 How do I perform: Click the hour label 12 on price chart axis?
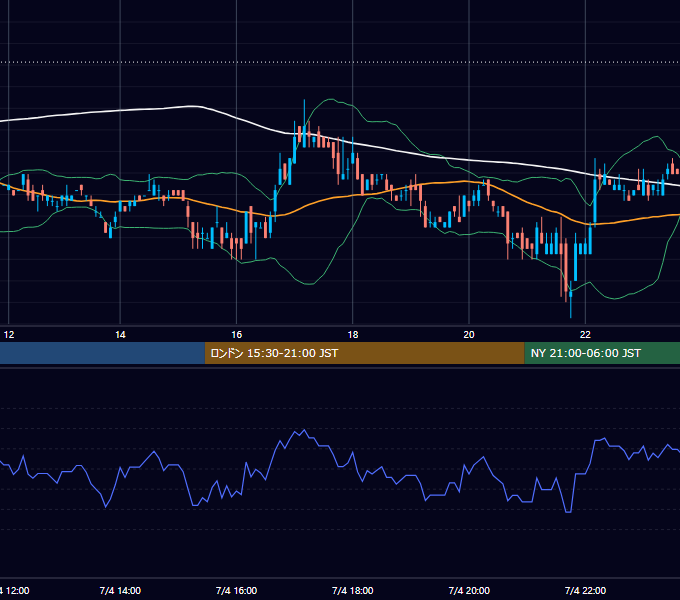[x=9, y=335]
